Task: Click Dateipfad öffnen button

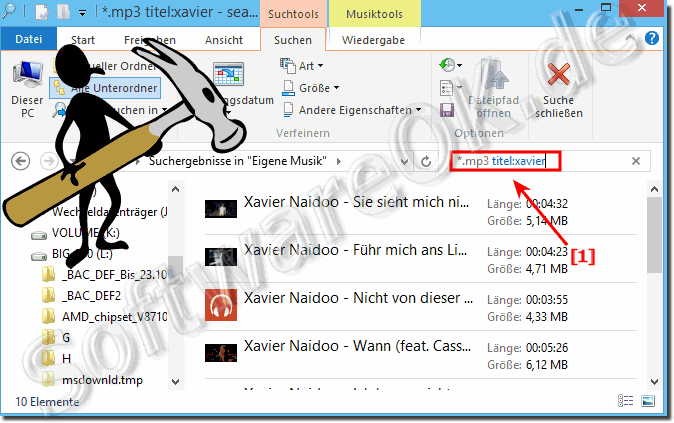Action: [x=493, y=90]
